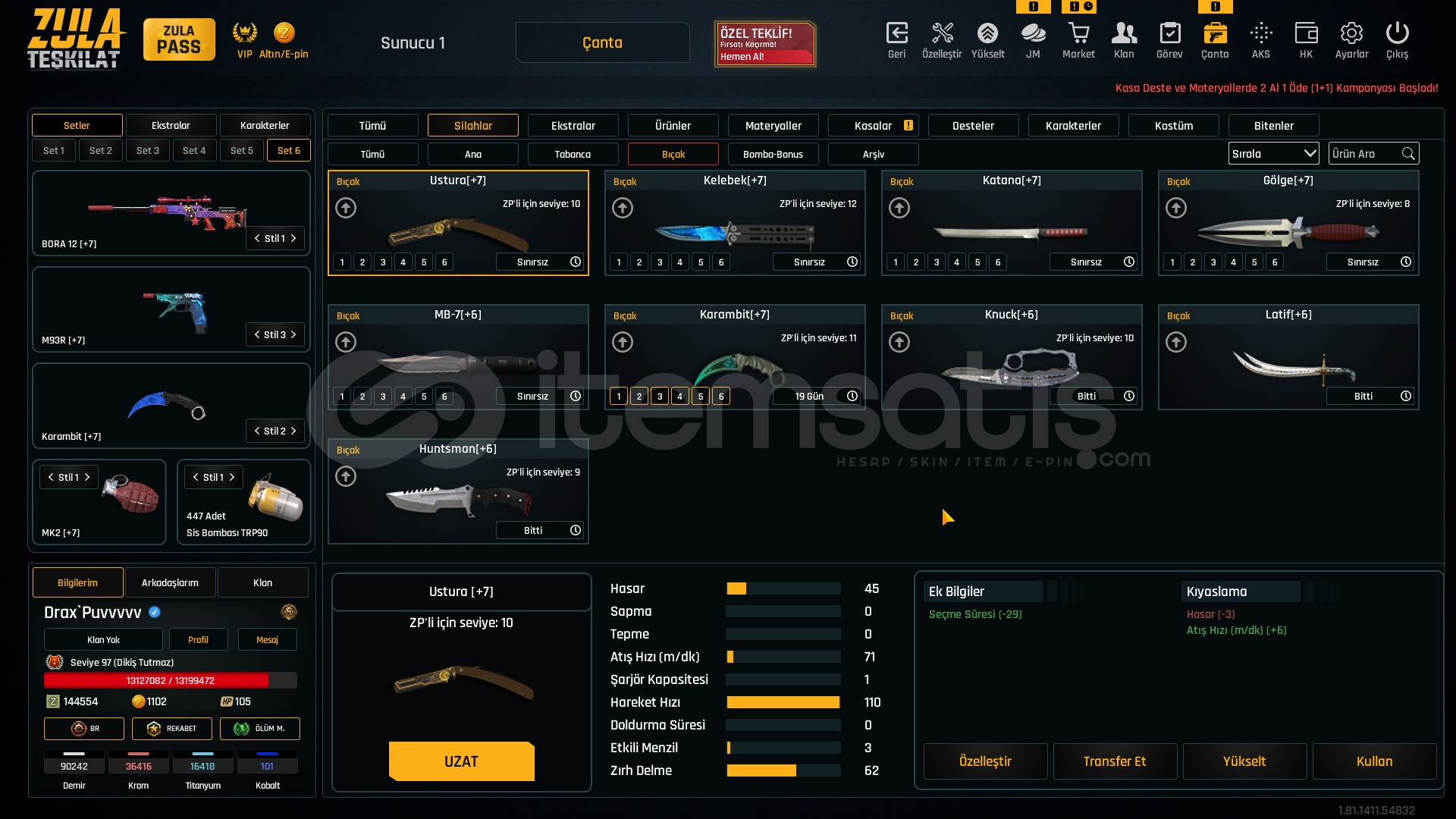The height and width of the screenshot is (819, 1456).
Task: Open the Kasalar tab
Action: [x=874, y=126]
